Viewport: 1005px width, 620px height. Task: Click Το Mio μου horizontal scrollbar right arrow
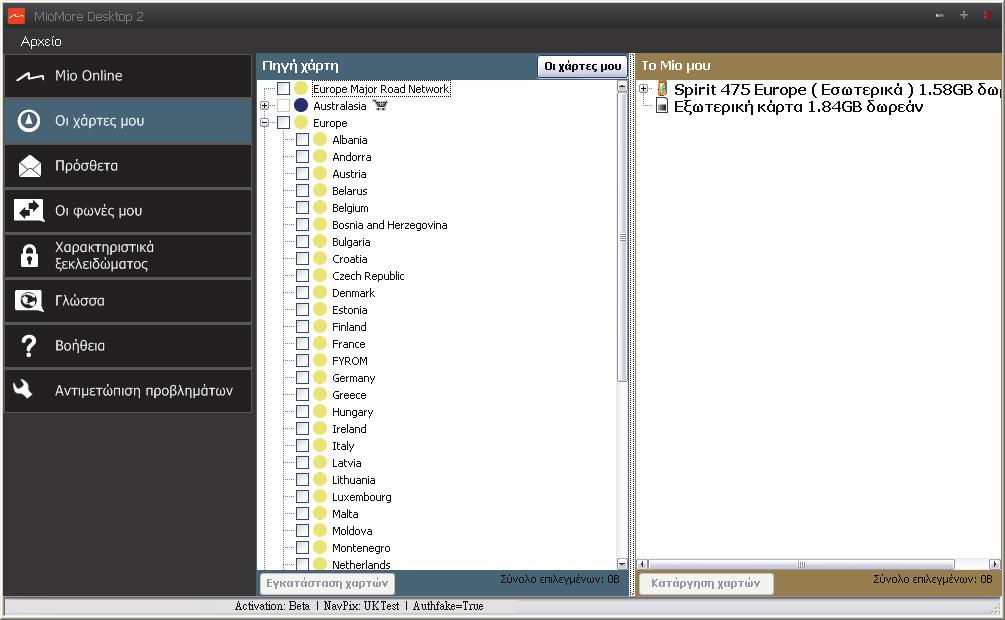click(994, 564)
